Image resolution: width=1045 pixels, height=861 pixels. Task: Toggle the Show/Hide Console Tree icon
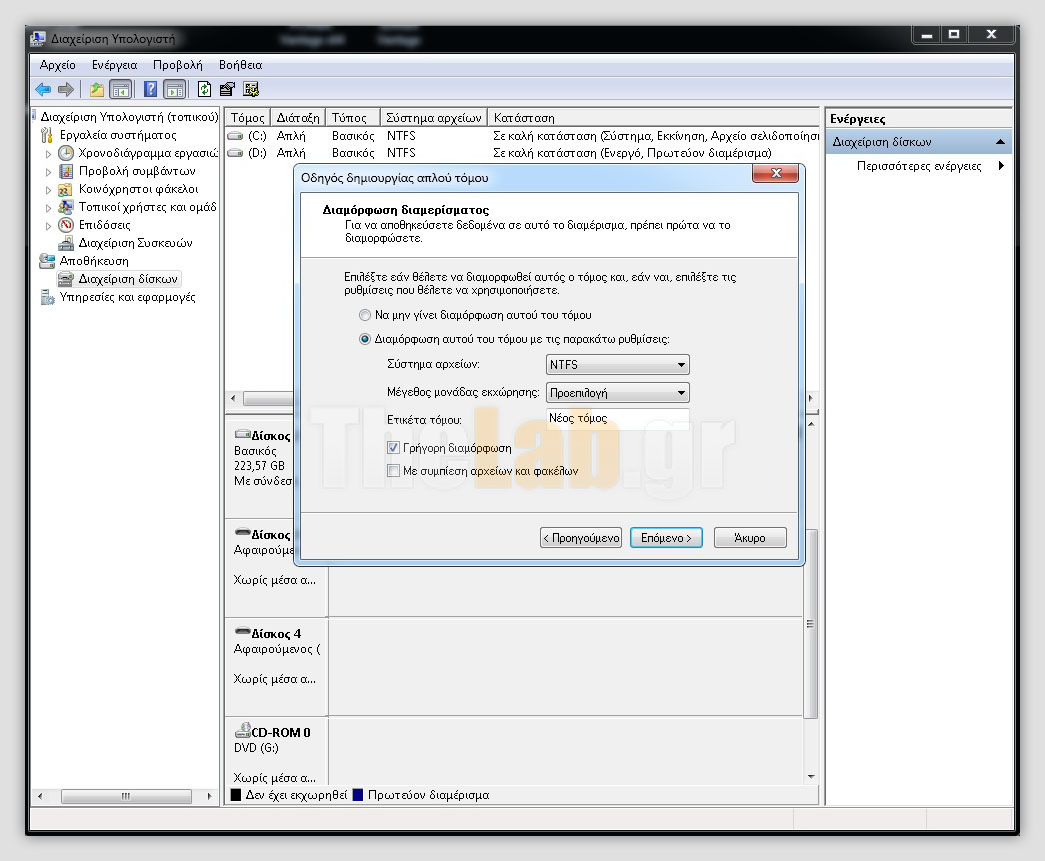(x=120, y=90)
